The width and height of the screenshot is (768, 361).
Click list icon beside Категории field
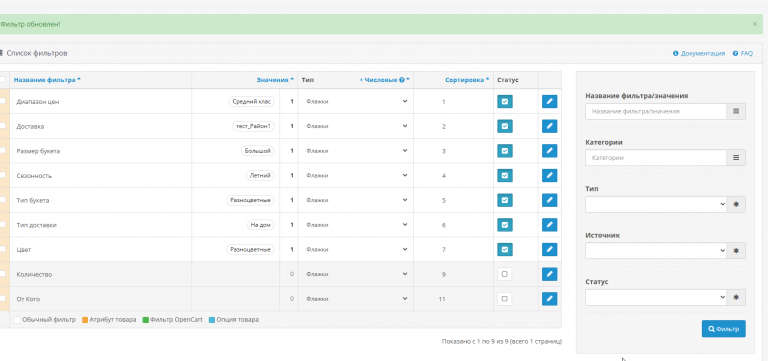[x=736, y=158]
